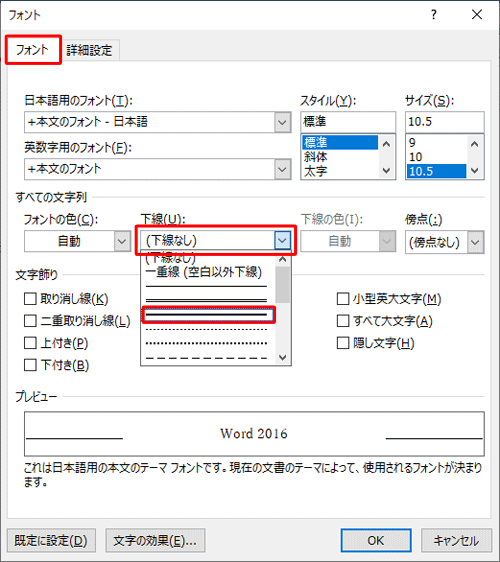Viewport: 500px width, 562px height.
Task: Check the すべて大文字 checkbox
Action: (x=343, y=321)
